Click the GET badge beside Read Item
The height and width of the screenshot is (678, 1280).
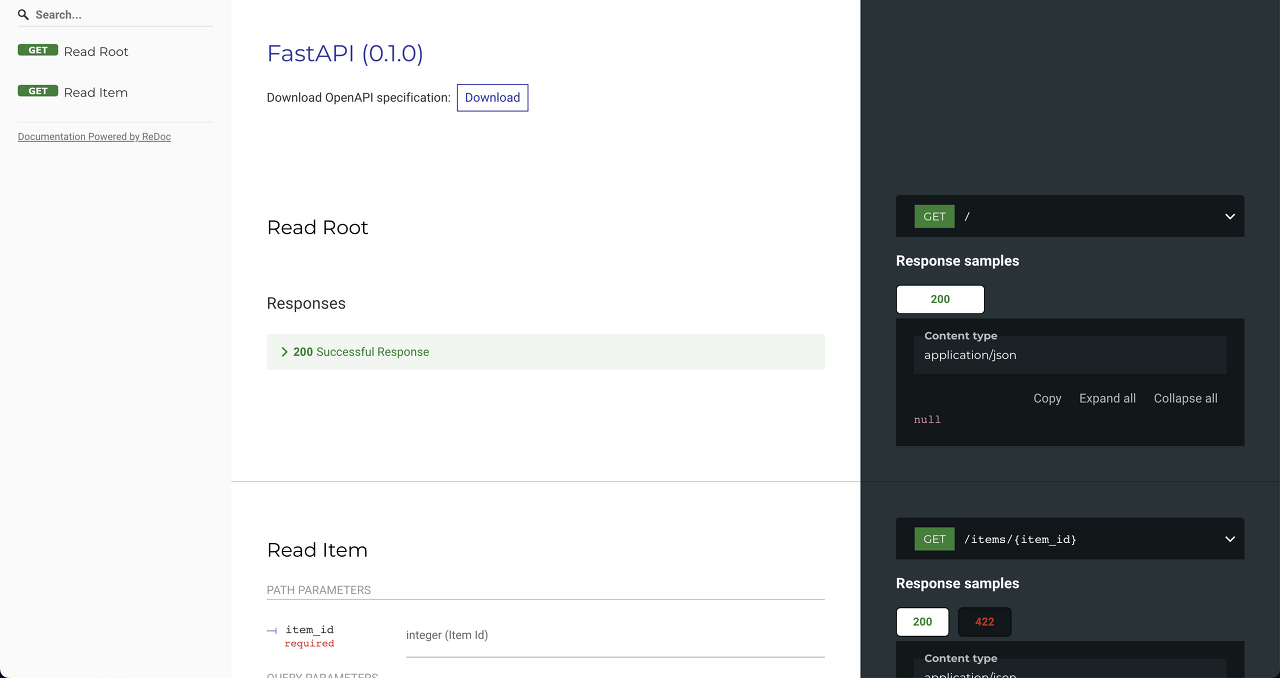38,91
